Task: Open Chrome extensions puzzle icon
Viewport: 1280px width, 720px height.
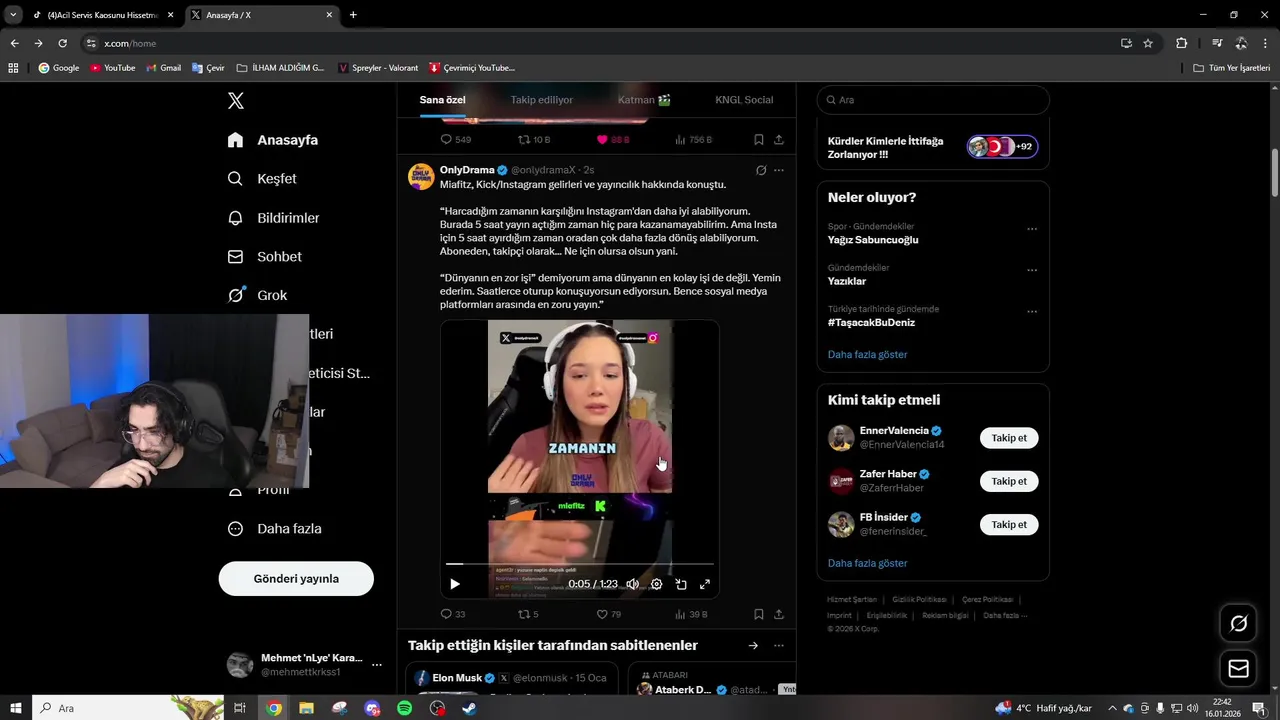Action: (x=1181, y=43)
